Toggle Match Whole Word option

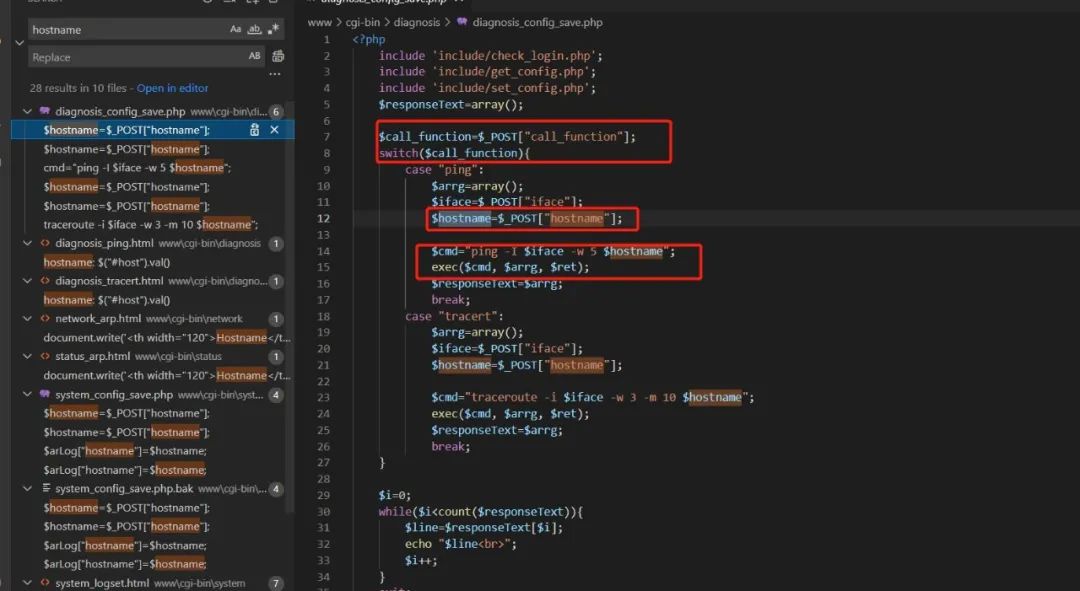pos(254,30)
